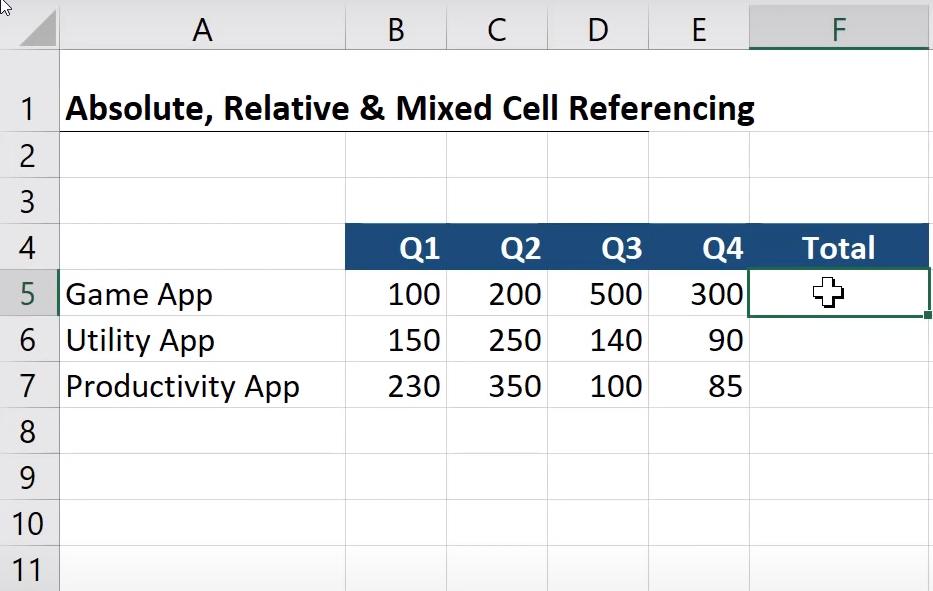
Task: Select Game App Q4 value 300
Action: [x=699, y=293]
